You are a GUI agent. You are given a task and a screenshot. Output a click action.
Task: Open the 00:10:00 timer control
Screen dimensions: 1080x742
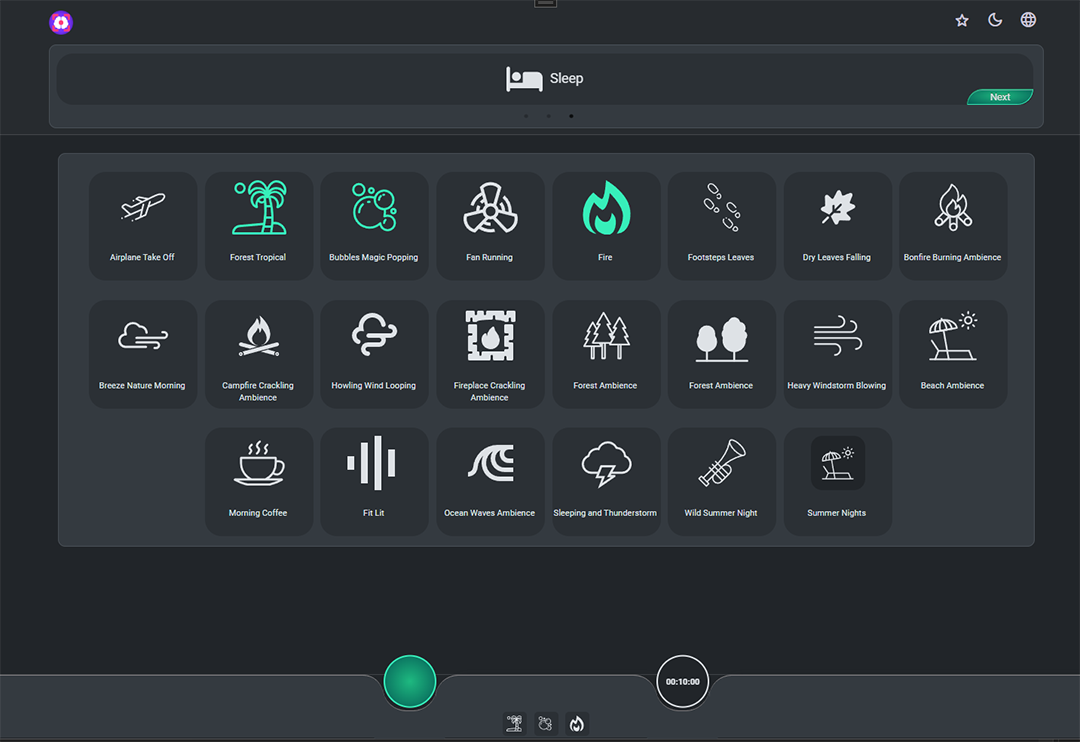tap(682, 682)
